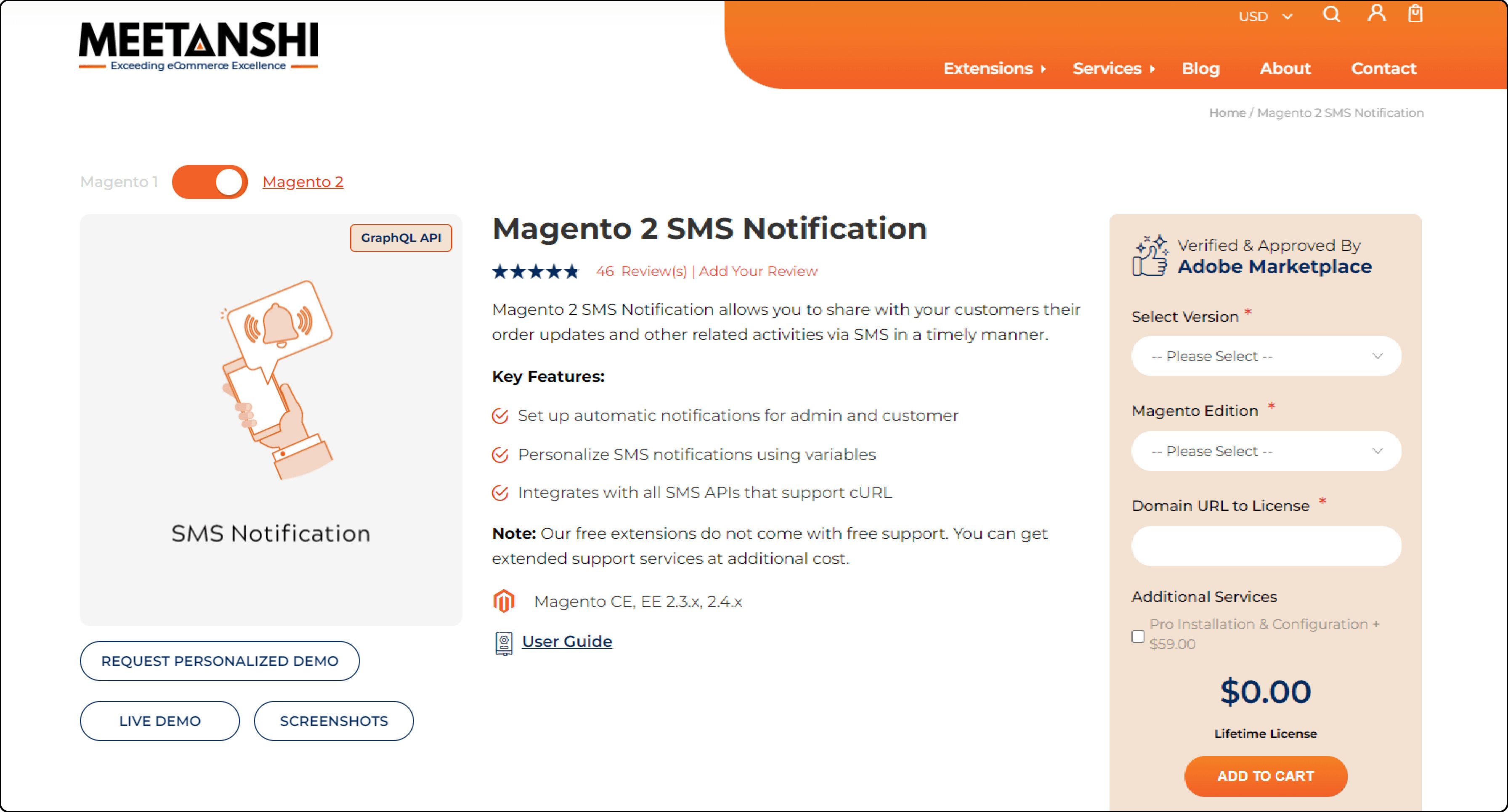
Task: Click the User Guide document icon
Action: 504,643
